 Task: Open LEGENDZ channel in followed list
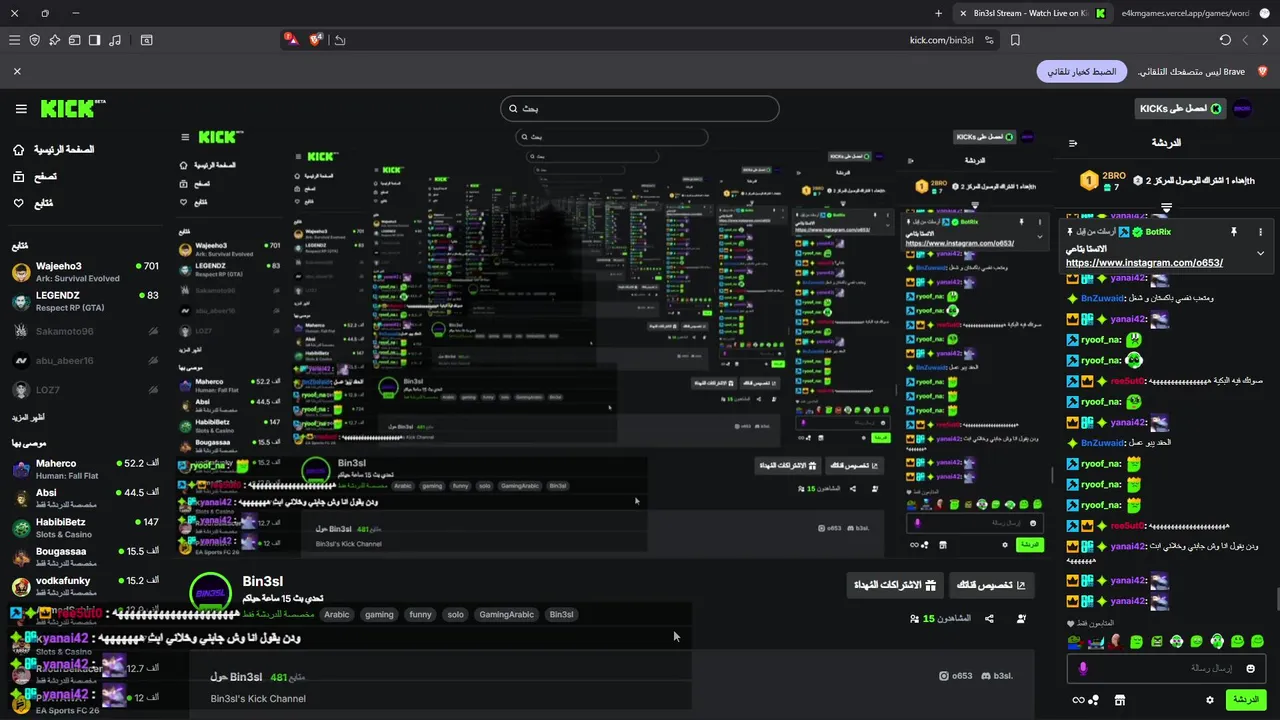[x=85, y=301]
